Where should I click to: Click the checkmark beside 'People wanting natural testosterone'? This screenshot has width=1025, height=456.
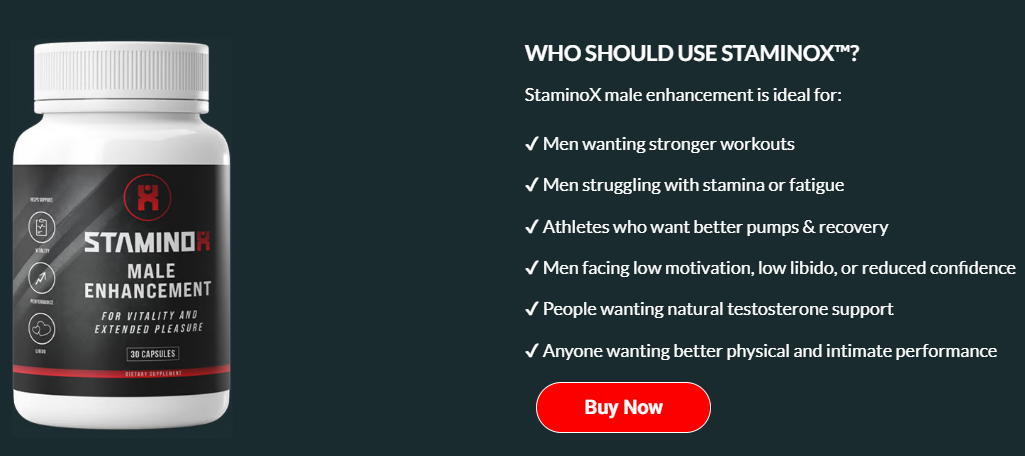(x=532, y=309)
